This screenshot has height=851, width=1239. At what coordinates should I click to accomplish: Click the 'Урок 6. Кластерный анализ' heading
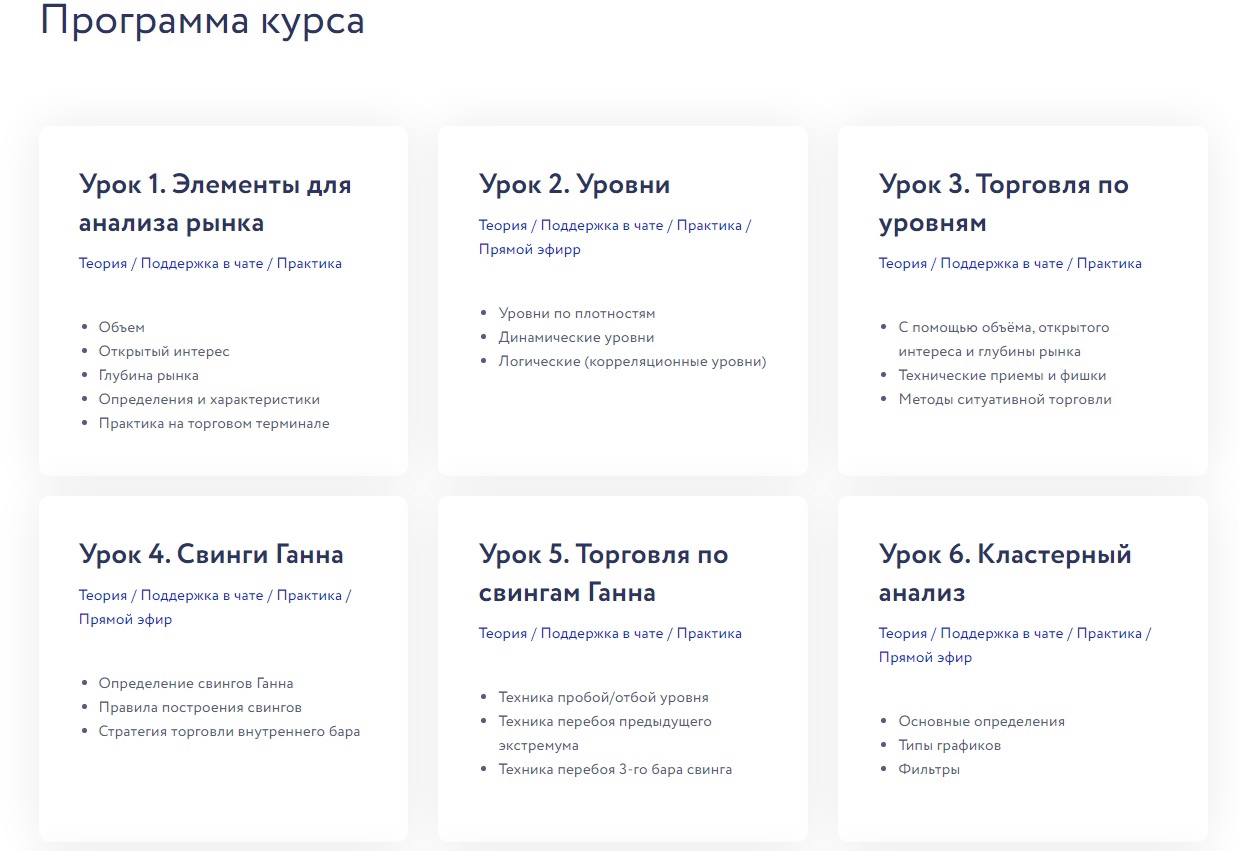coord(1004,573)
